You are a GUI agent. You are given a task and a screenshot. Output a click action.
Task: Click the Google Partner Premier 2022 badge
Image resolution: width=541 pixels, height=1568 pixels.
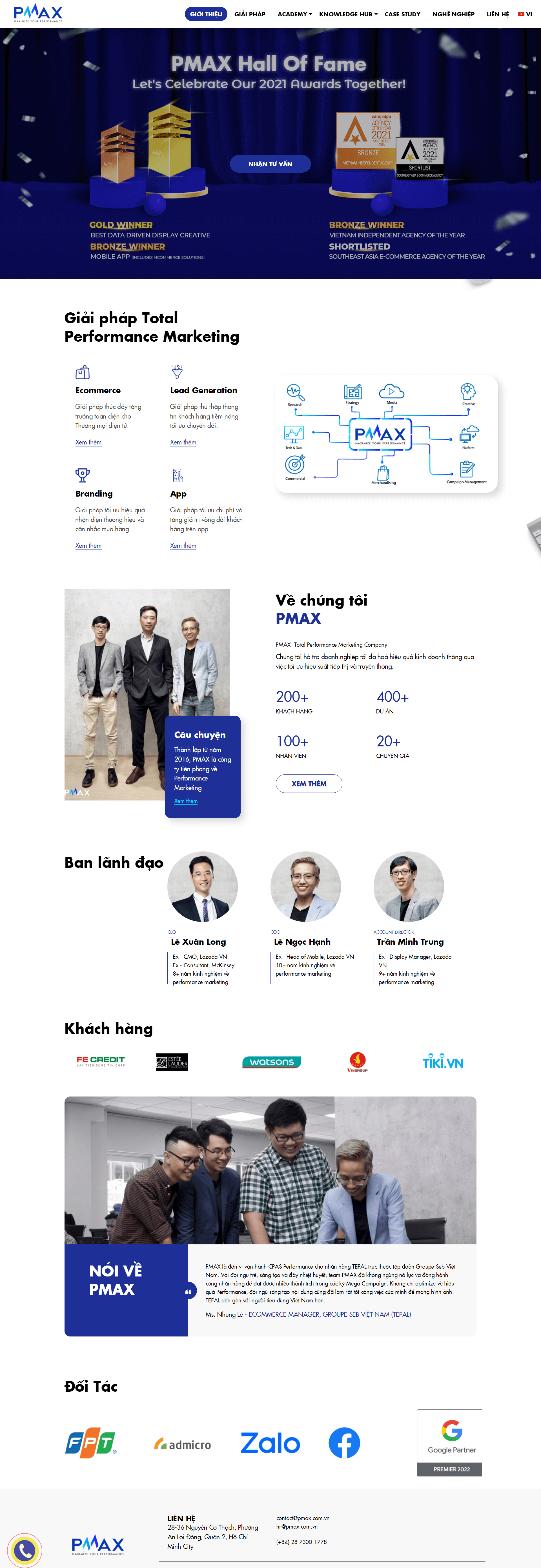click(x=449, y=1443)
